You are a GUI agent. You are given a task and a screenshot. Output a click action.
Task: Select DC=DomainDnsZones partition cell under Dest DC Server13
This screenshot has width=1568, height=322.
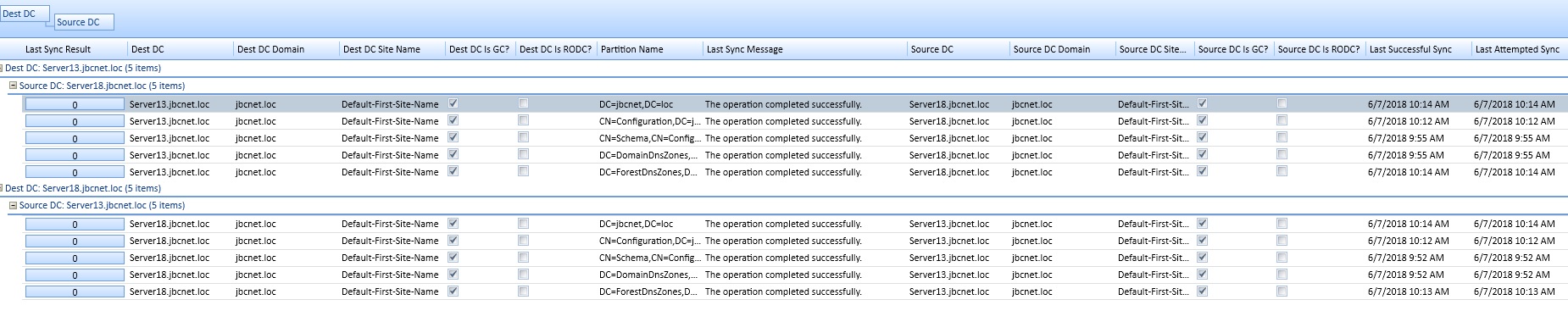[649, 155]
